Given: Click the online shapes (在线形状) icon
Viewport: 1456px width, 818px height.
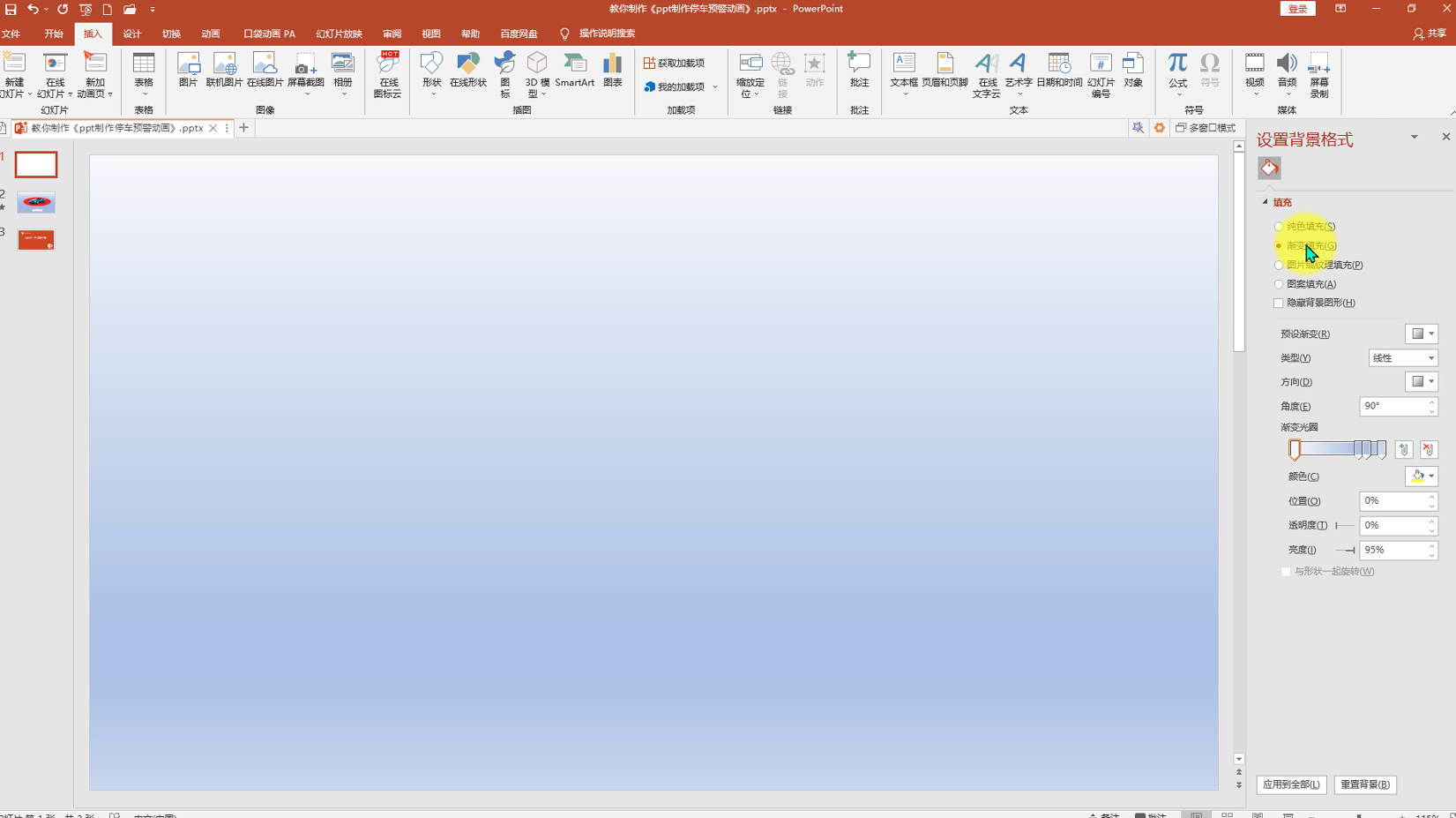Looking at the screenshot, I should 467,70.
